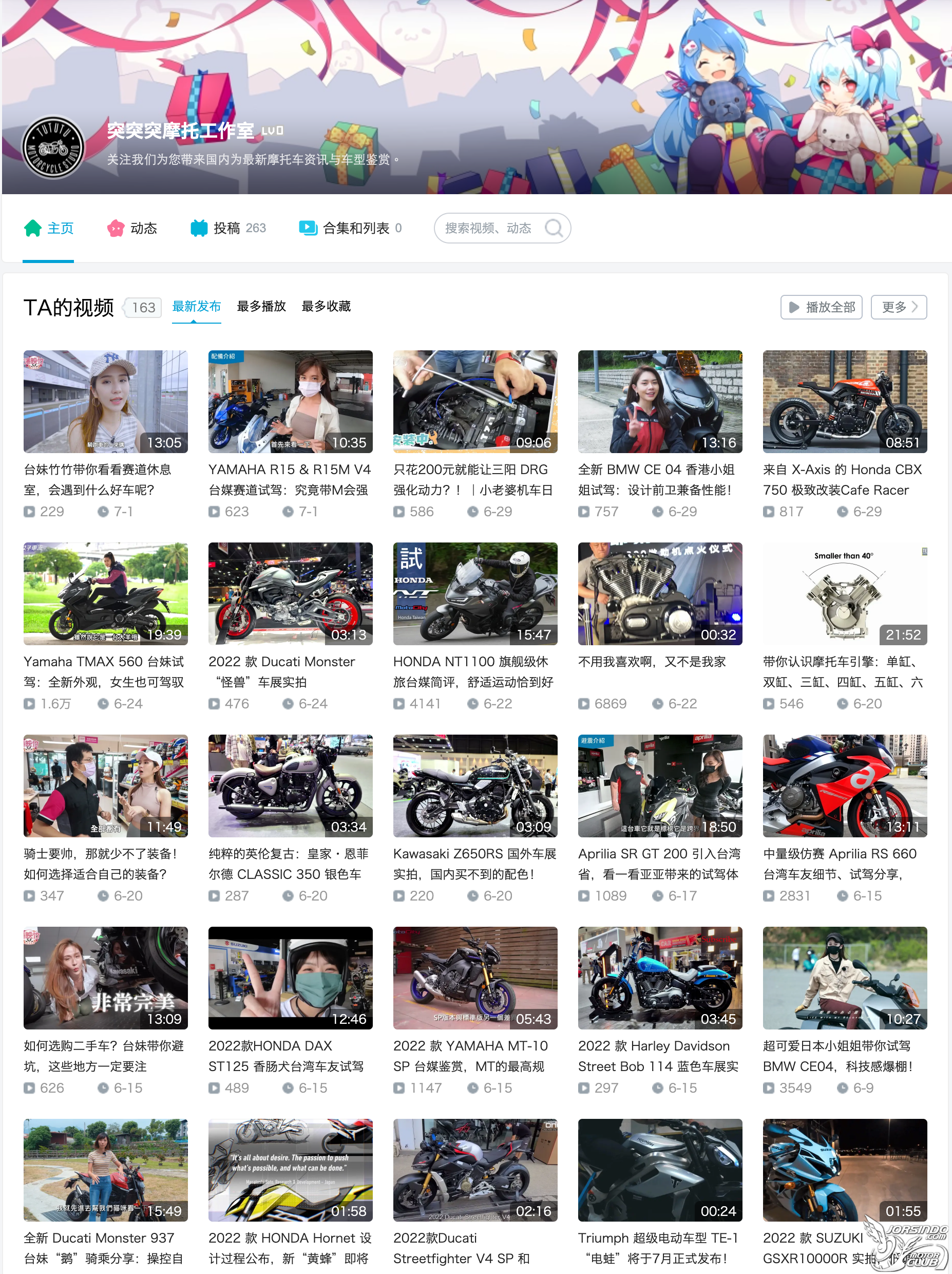Sort videos by 最多播放

[261, 306]
